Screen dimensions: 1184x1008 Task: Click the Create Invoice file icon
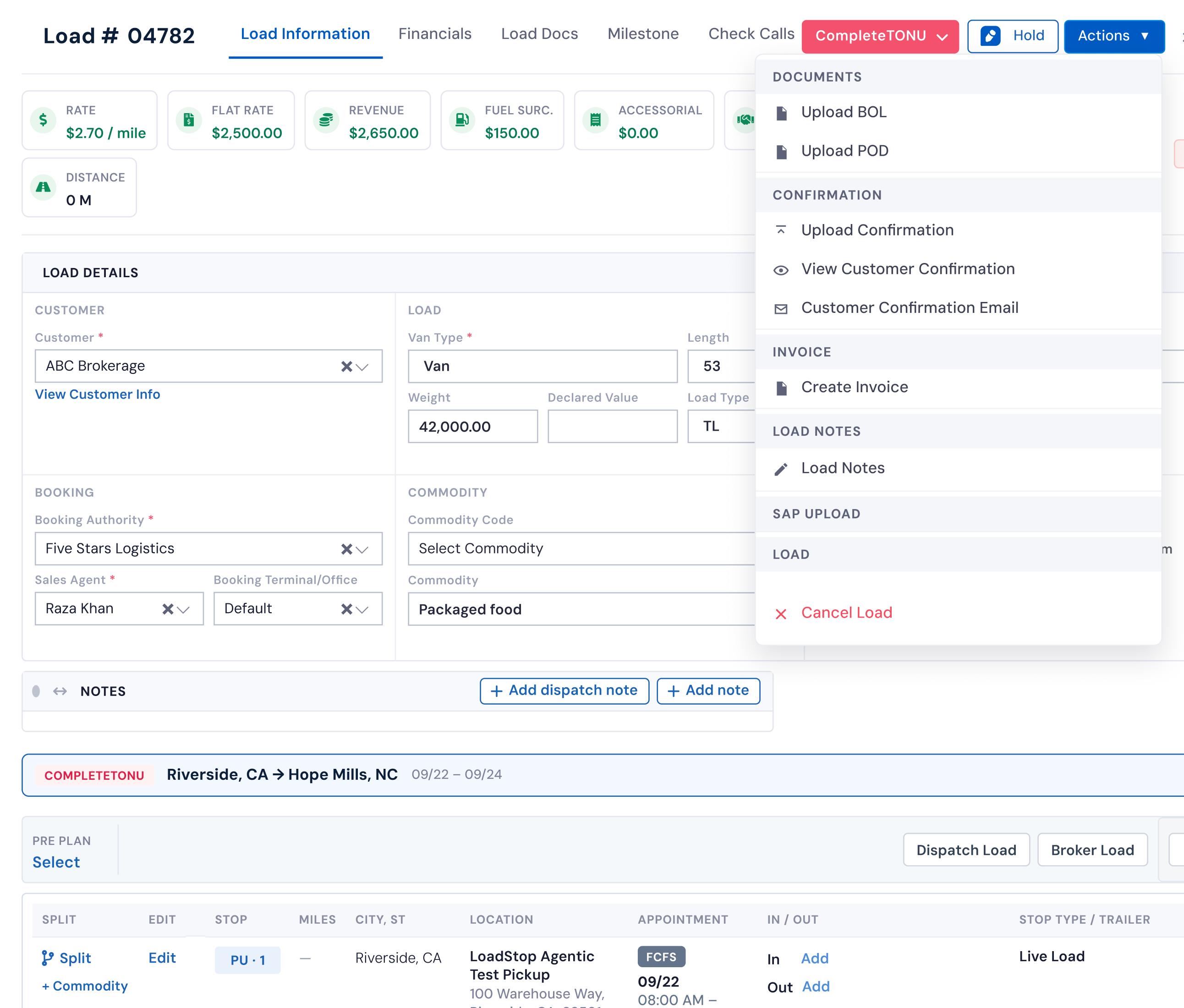[781, 389]
